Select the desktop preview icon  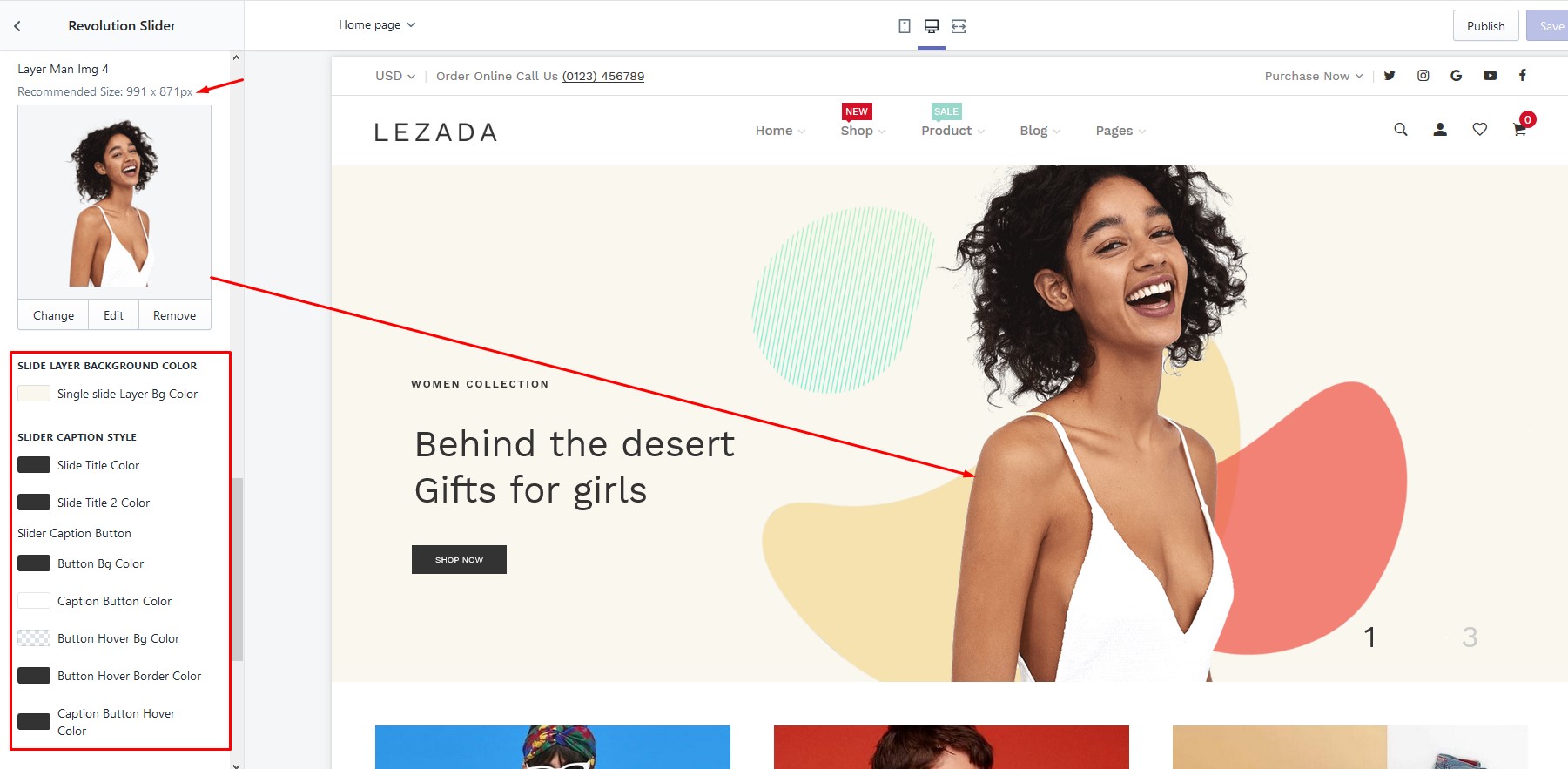932,26
